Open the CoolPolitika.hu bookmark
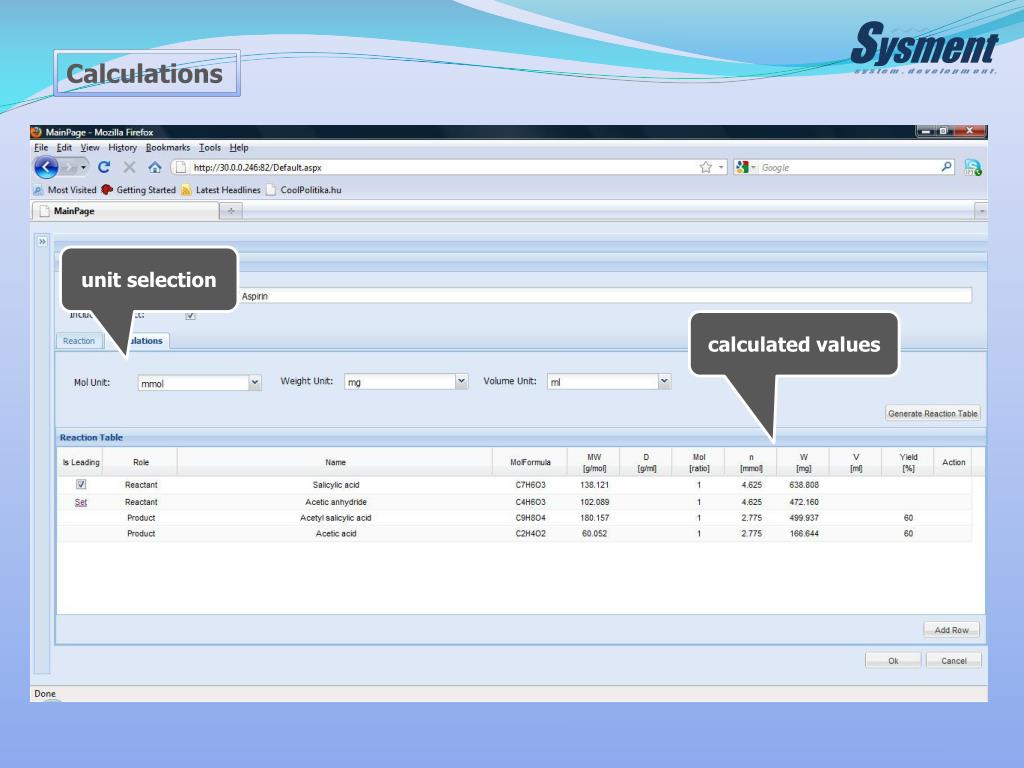This screenshot has height=768, width=1024. tap(304, 190)
